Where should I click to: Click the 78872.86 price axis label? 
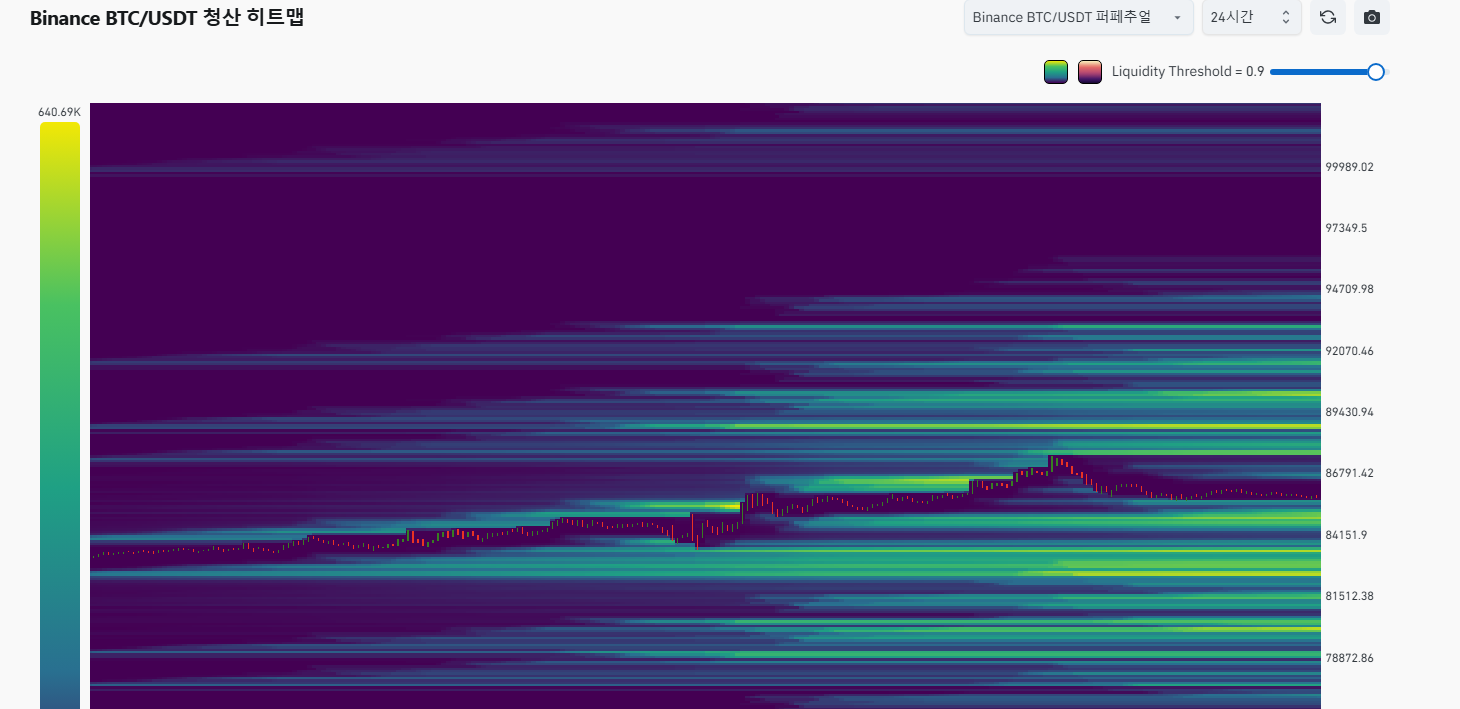[1349, 658]
